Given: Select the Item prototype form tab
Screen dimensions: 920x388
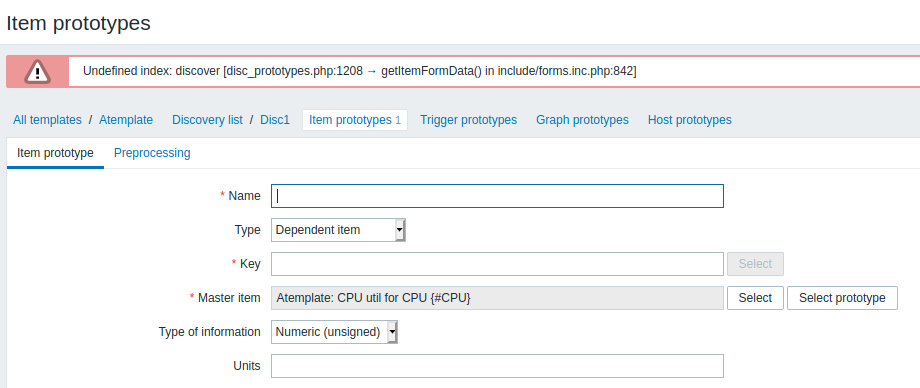Looking at the screenshot, I should tap(55, 153).
